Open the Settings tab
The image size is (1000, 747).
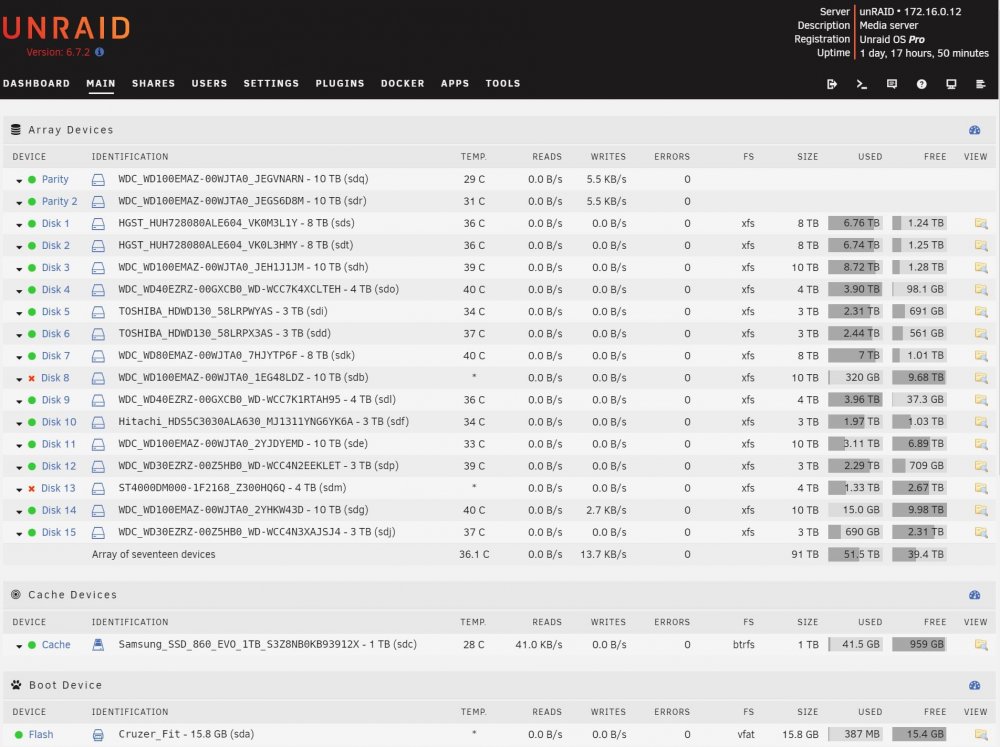coord(271,84)
